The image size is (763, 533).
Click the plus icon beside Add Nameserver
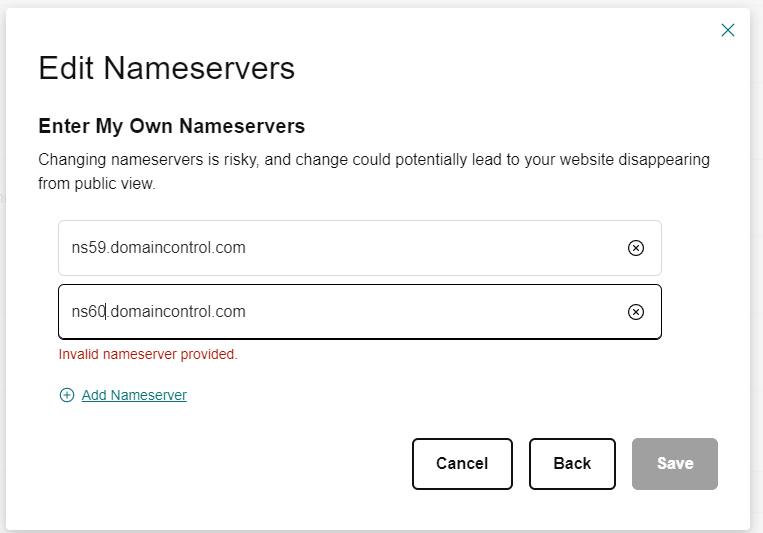click(x=67, y=395)
